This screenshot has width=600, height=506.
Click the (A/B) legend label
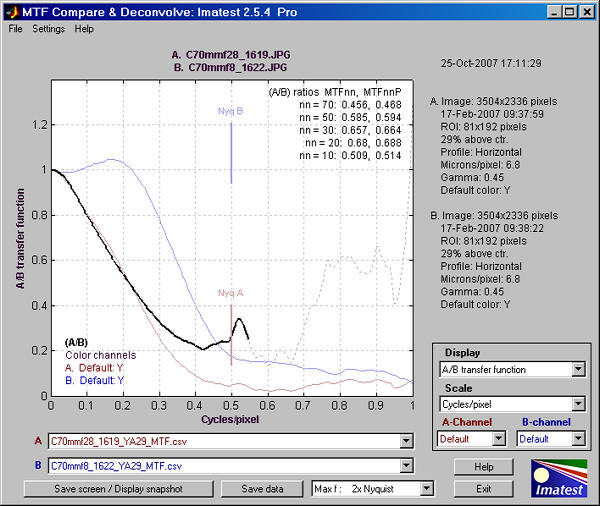point(76,342)
